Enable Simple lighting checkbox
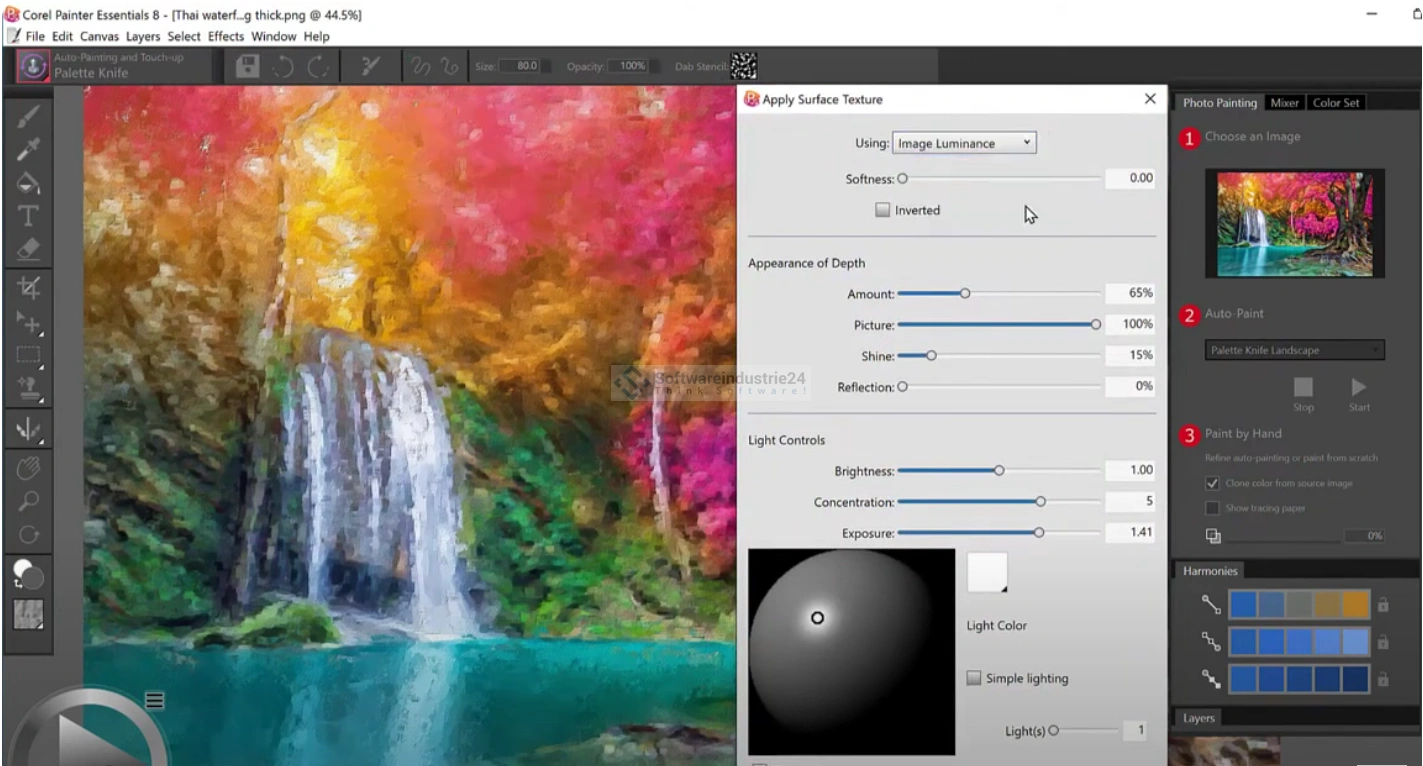 [x=974, y=678]
